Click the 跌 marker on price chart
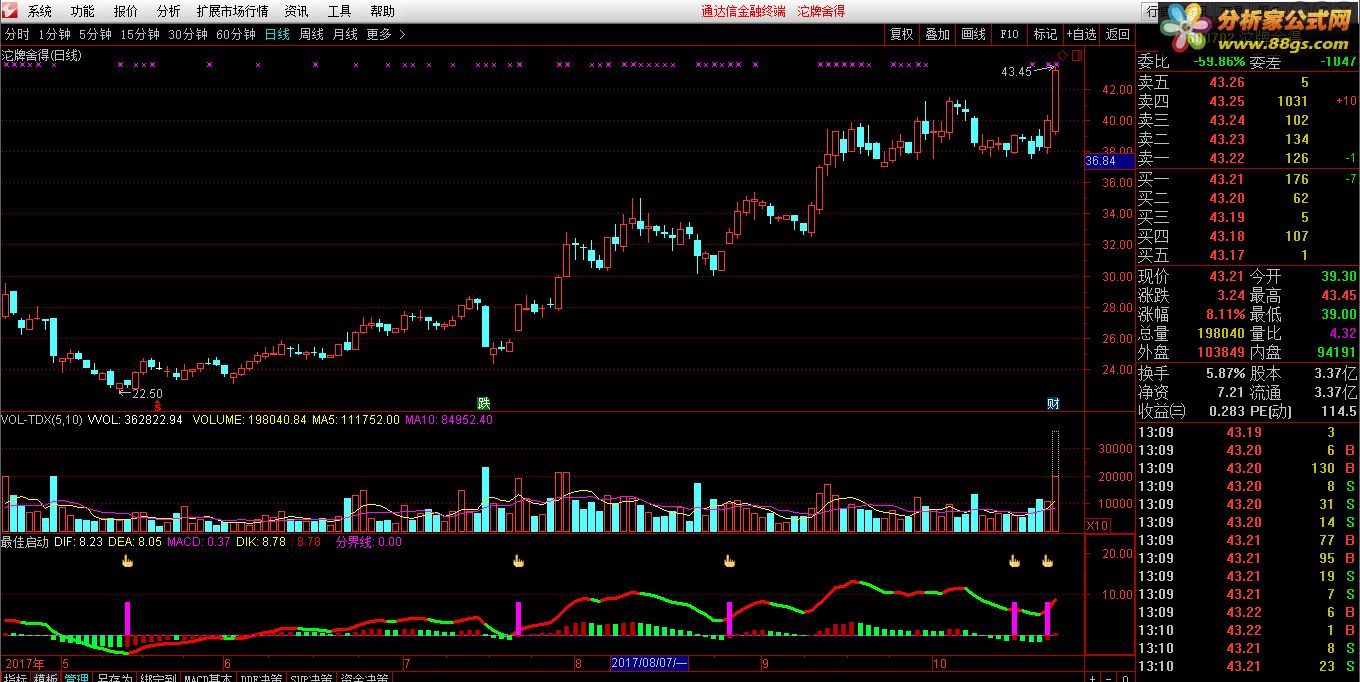The height and width of the screenshot is (682, 1360). (x=484, y=403)
